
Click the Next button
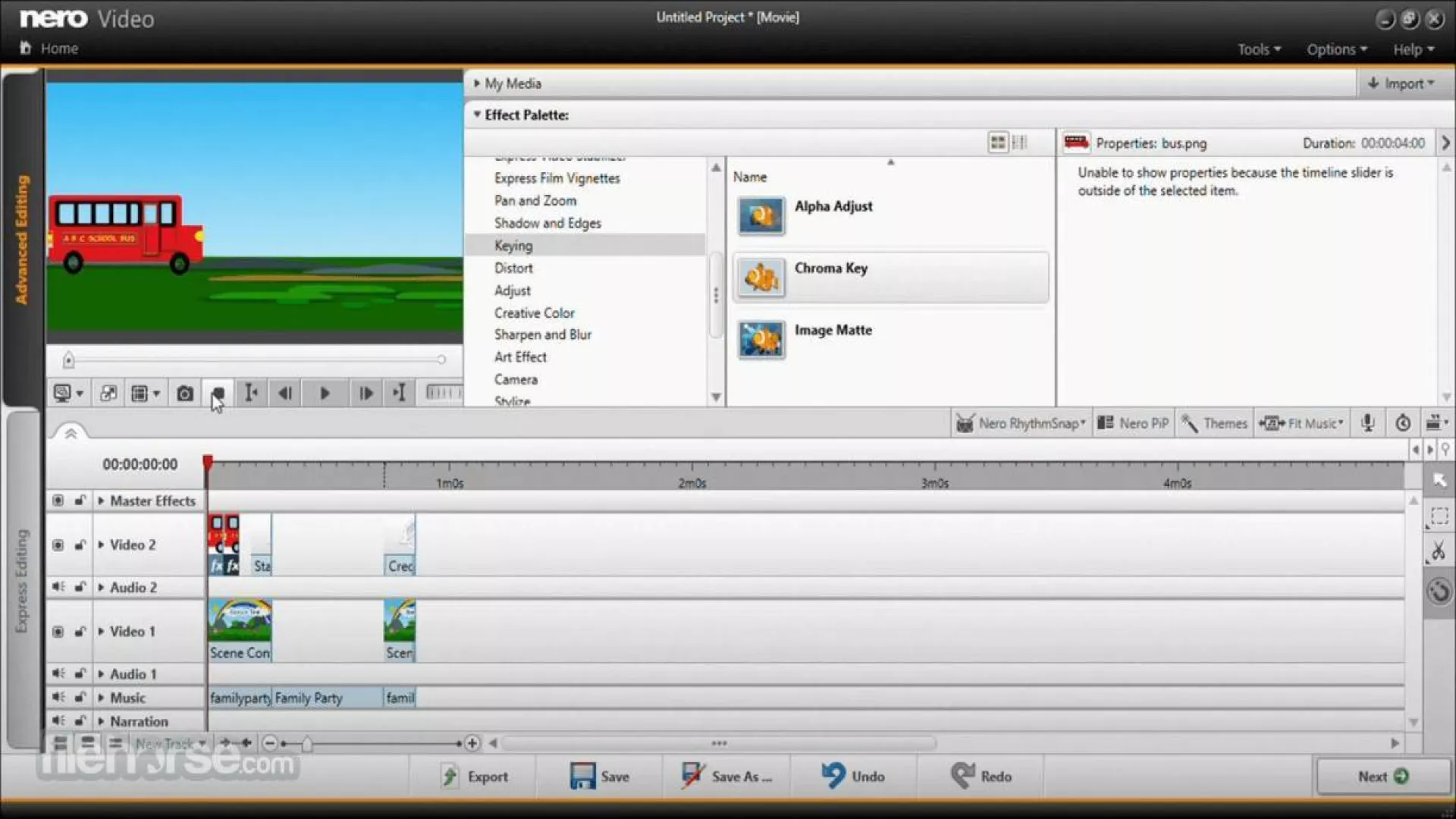(x=1382, y=777)
